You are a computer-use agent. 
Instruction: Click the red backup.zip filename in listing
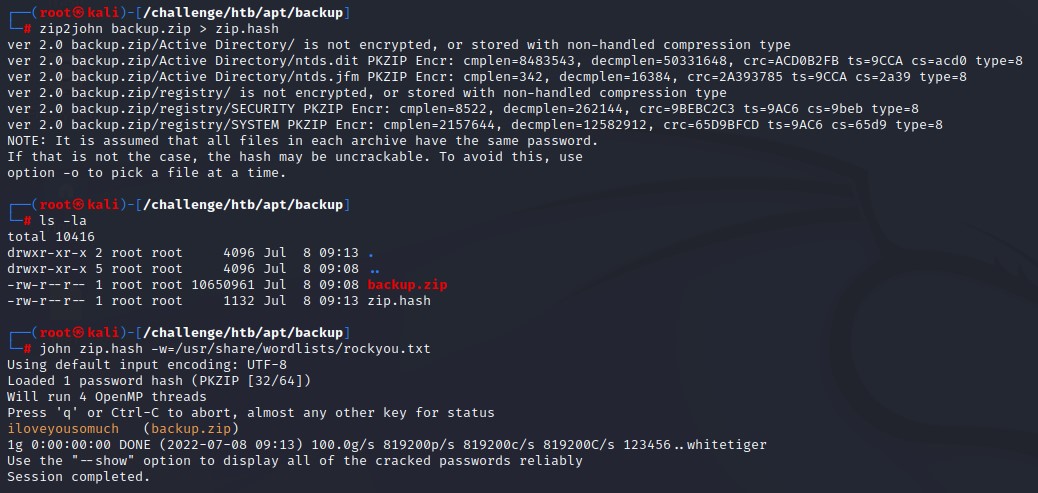(x=407, y=285)
